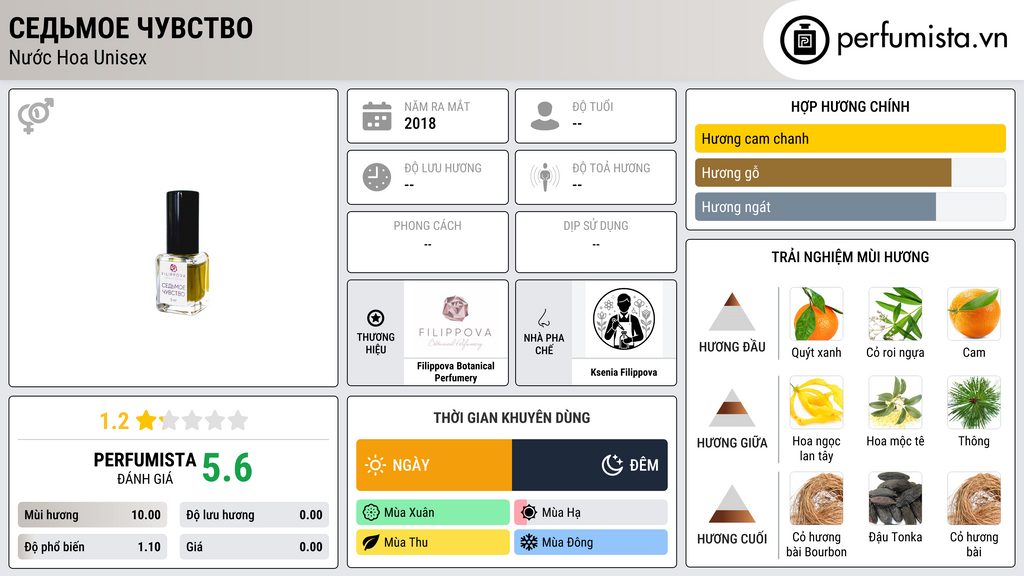Click the sun icon in Ngày bar
Viewport: 1024px width, 576px height.
[375, 465]
